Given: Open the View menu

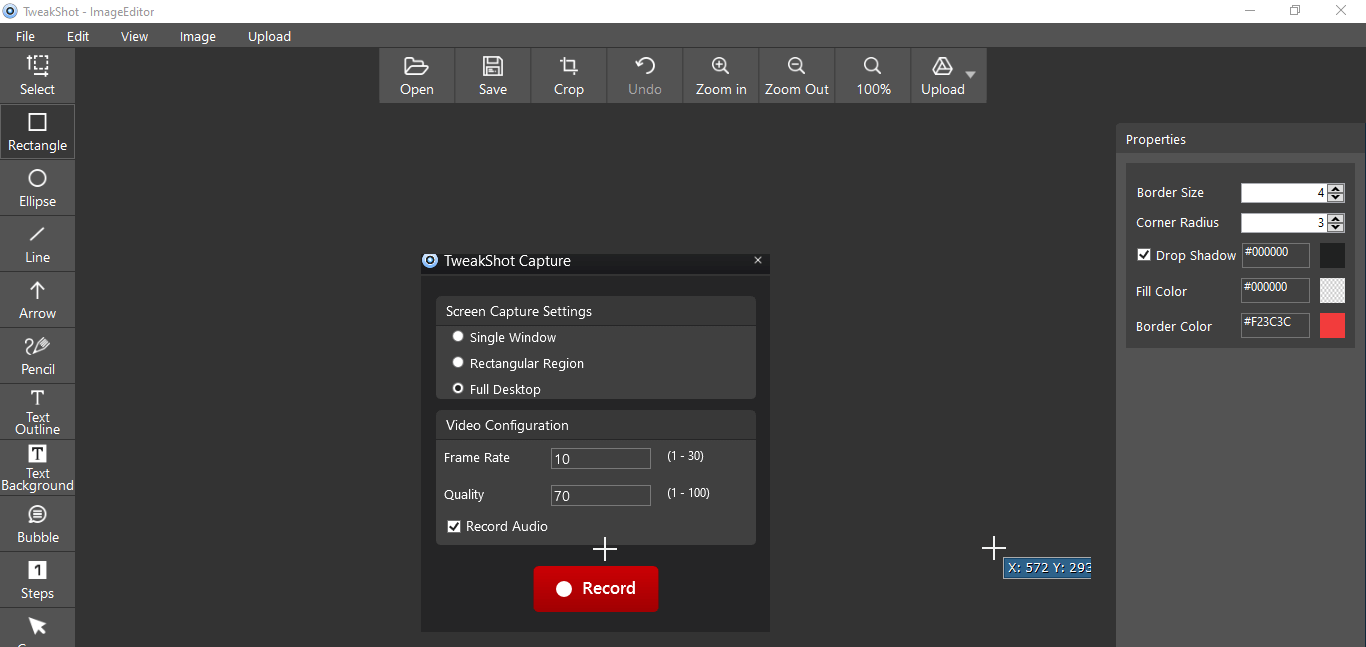Looking at the screenshot, I should [x=134, y=36].
